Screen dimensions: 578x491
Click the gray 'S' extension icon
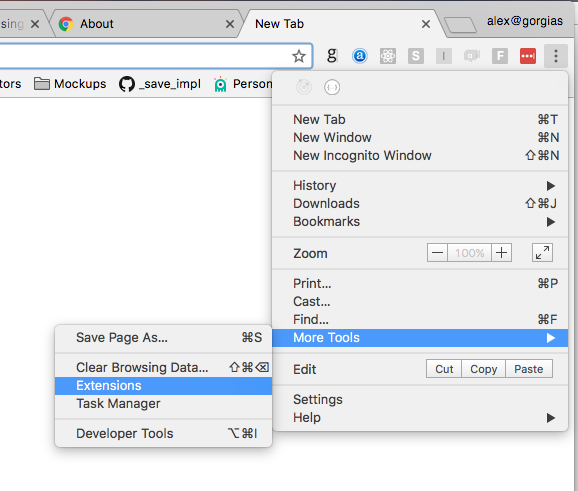[x=416, y=56]
